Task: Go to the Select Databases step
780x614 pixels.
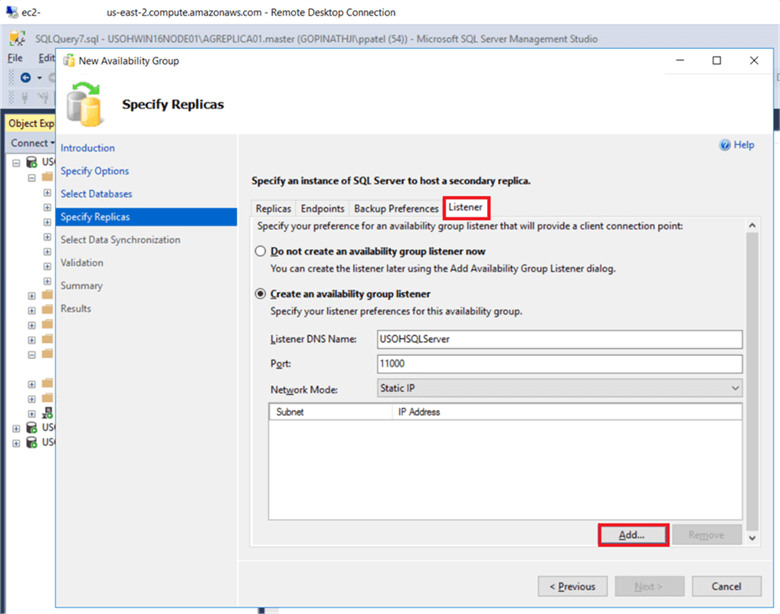Action: [97, 194]
